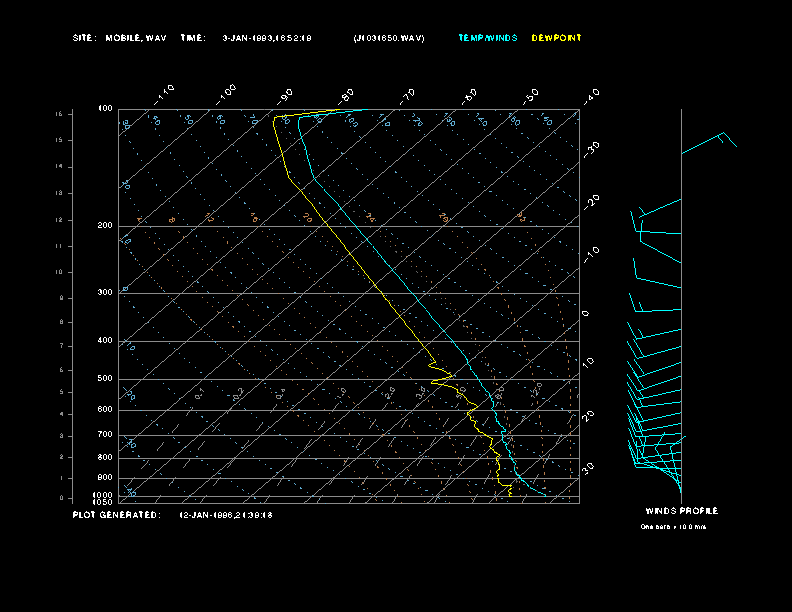Click the file name (JN031650.WAV)

click(389, 38)
